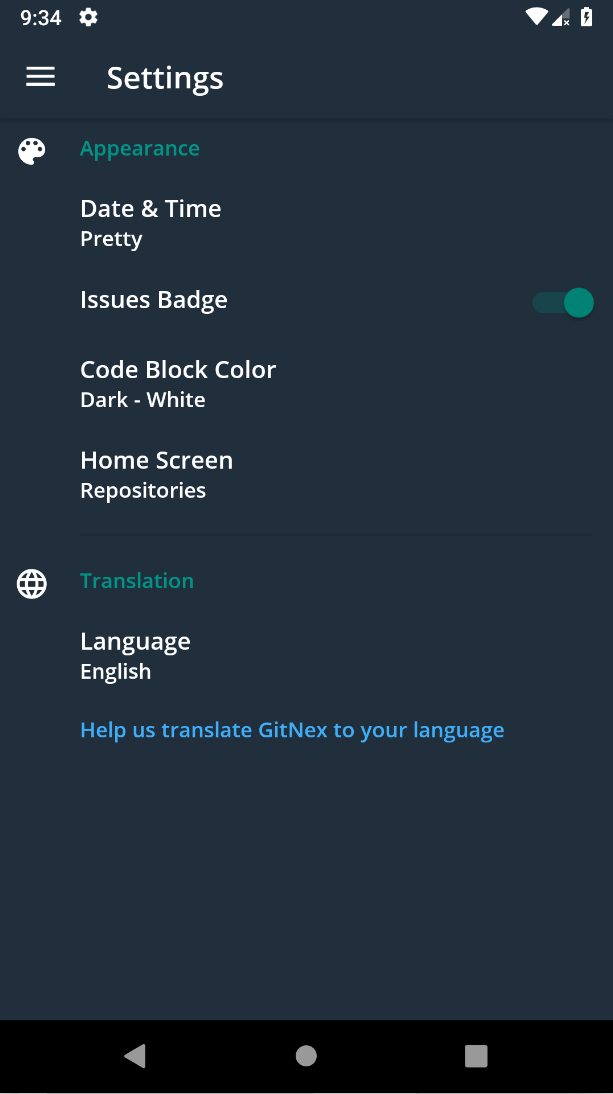Open Date & Time format options

pyautogui.click(x=151, y=222)
